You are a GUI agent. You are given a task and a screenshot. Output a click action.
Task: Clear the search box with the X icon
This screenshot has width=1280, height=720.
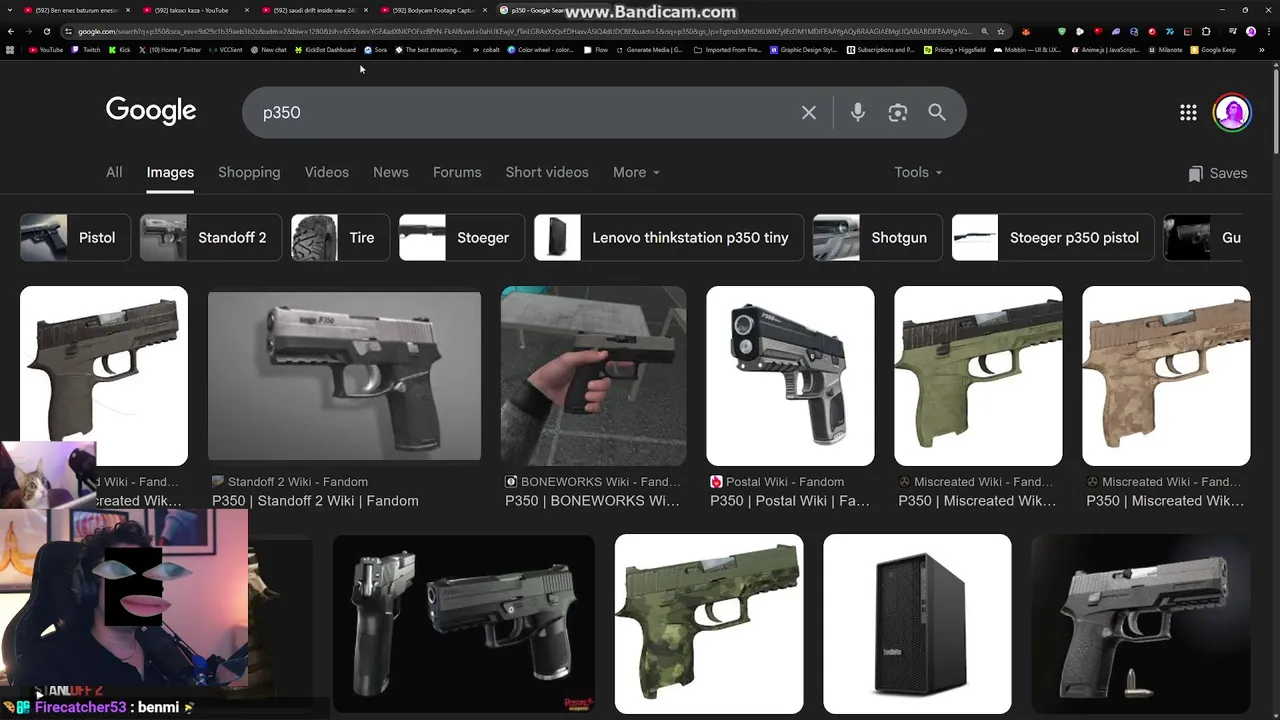pos(809,113)
